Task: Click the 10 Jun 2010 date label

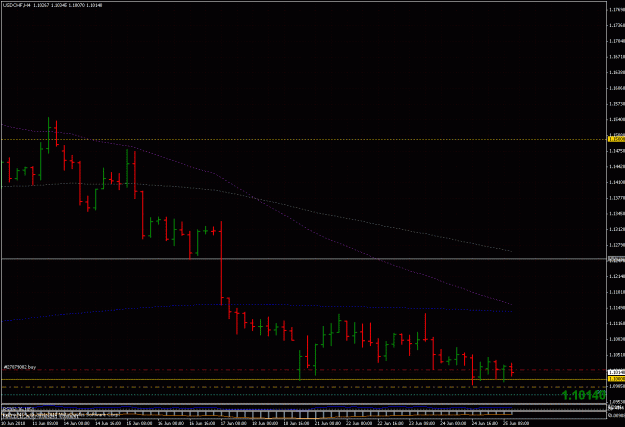Action: click(x=13, y=423)
